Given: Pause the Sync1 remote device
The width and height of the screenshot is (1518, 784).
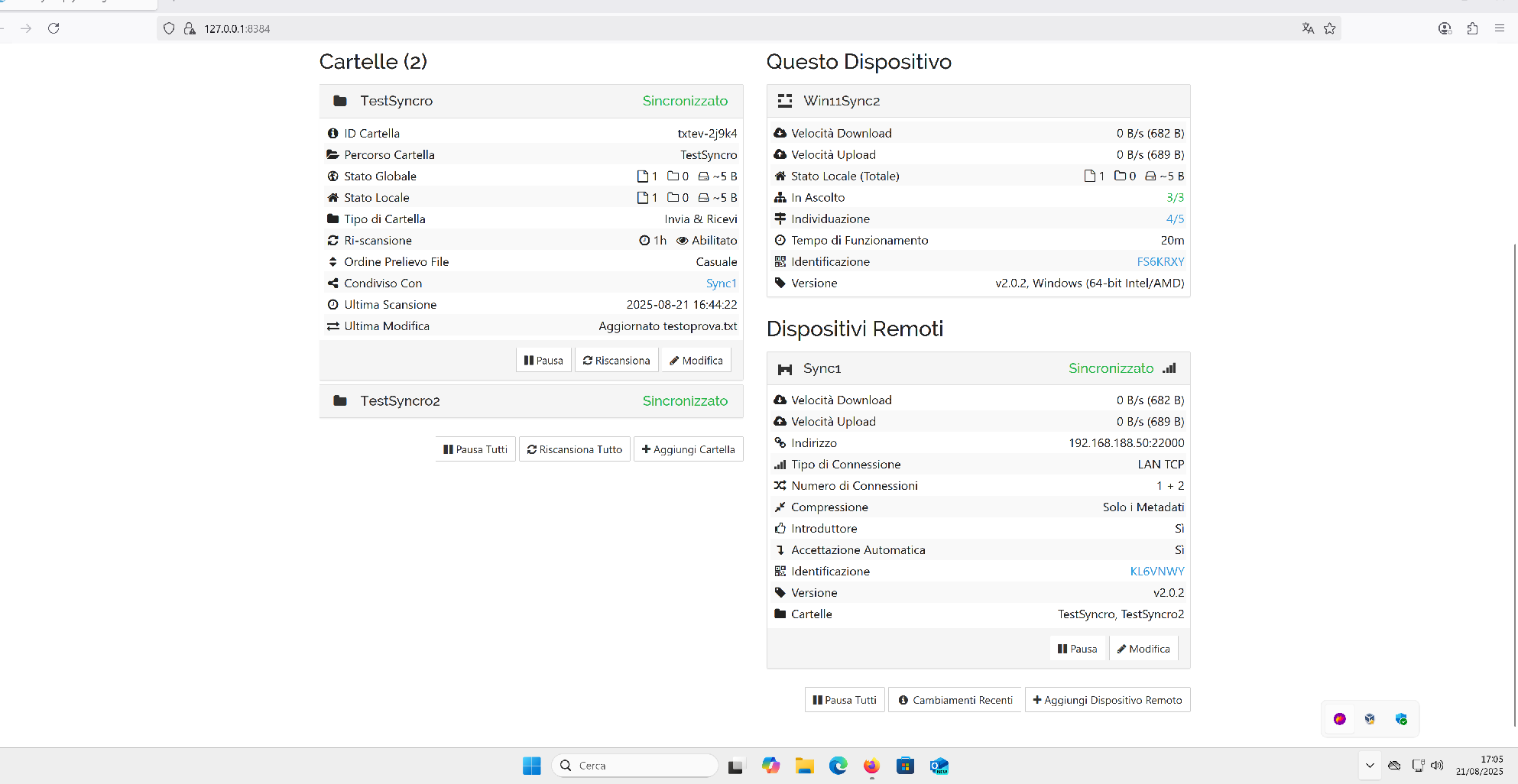Looking at the screenshot, I should (x=1077, y=649).
